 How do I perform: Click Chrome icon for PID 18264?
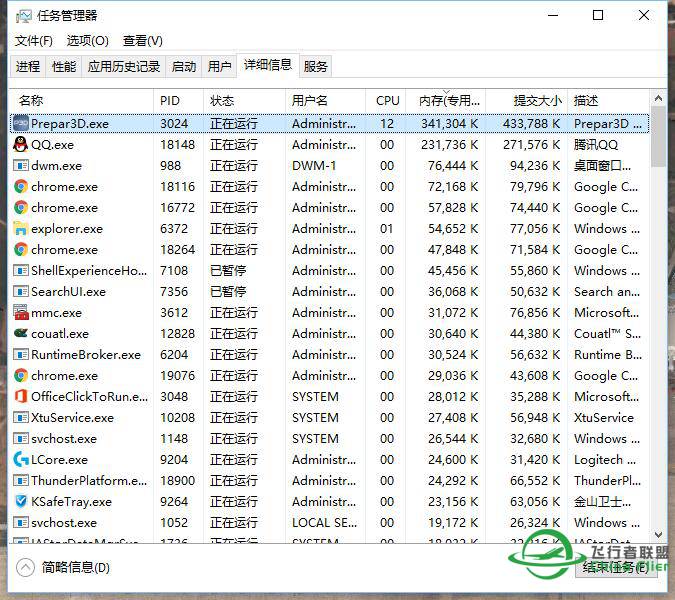point(21,249)
